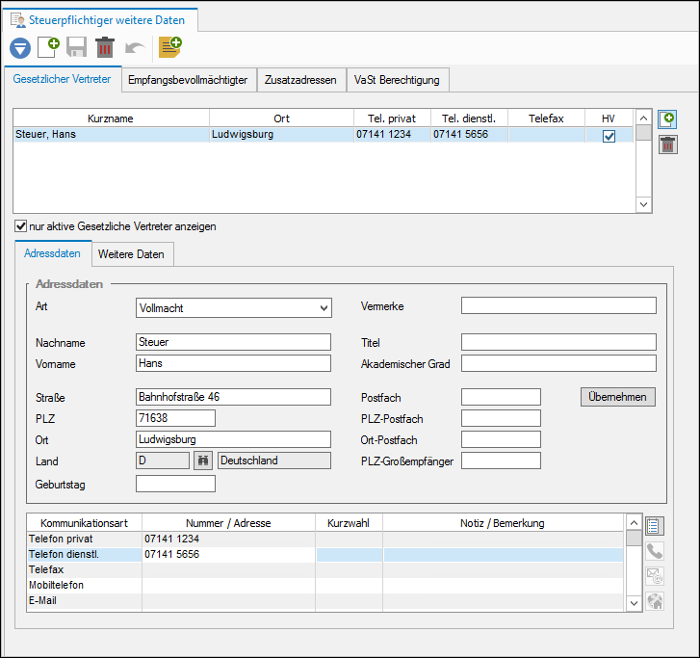
Task: Add a new representative with the green plus icon
Action: (667, 119)
